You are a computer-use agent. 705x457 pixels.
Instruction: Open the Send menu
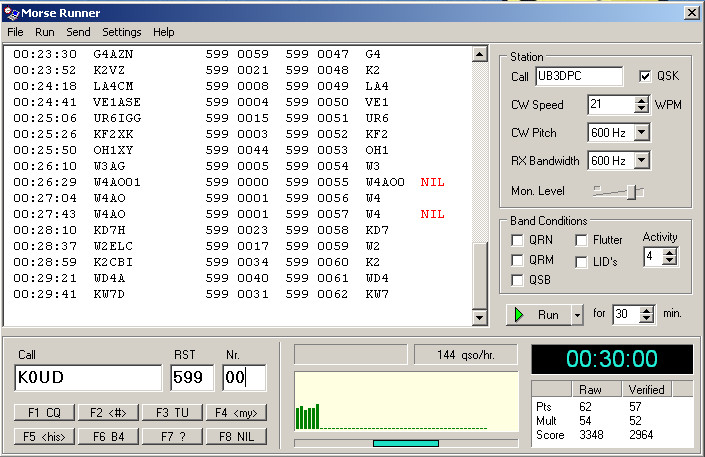click(x=78, y=32)
